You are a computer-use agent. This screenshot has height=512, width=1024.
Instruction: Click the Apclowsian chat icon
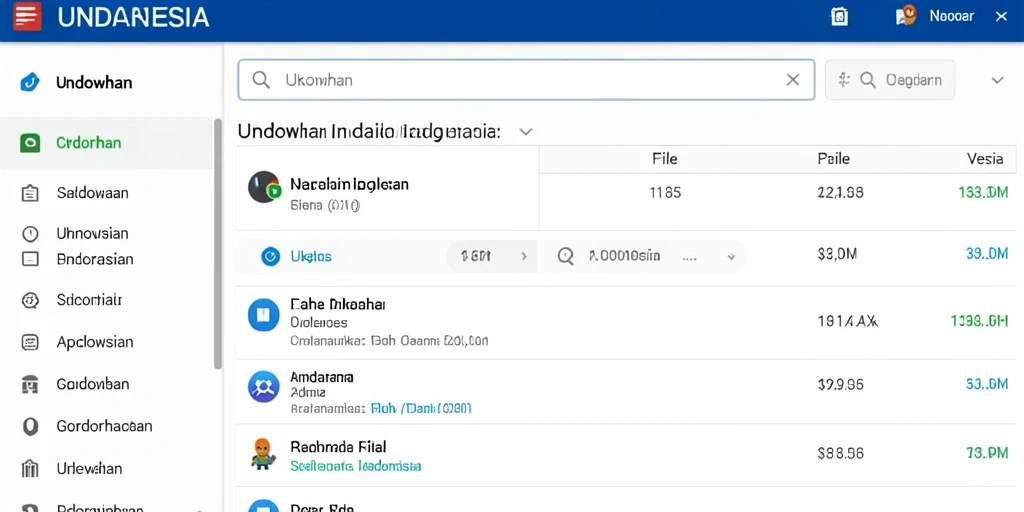click(30, 342)
